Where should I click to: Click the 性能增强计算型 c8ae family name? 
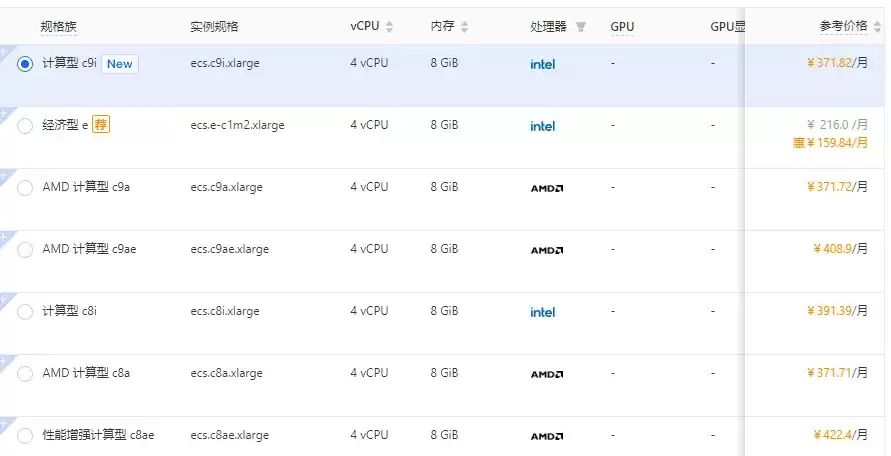[98, 435]
